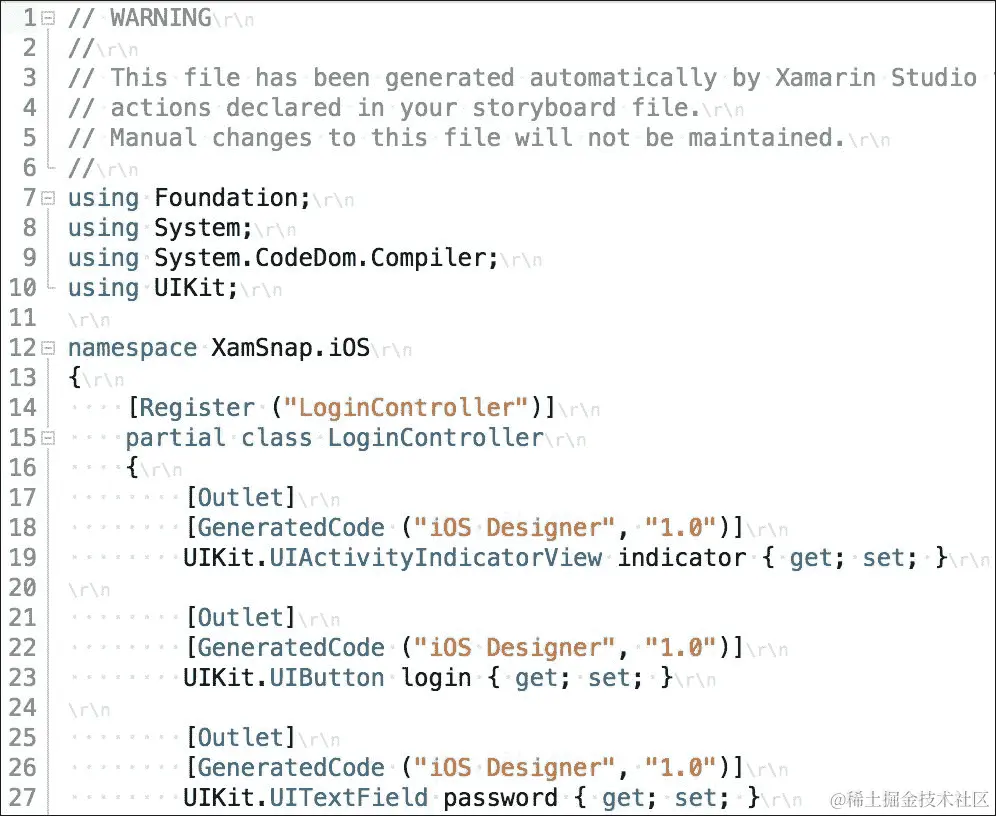Click 'Manual changes to this file' comment

pyautogui.click(x=306, y=138)
